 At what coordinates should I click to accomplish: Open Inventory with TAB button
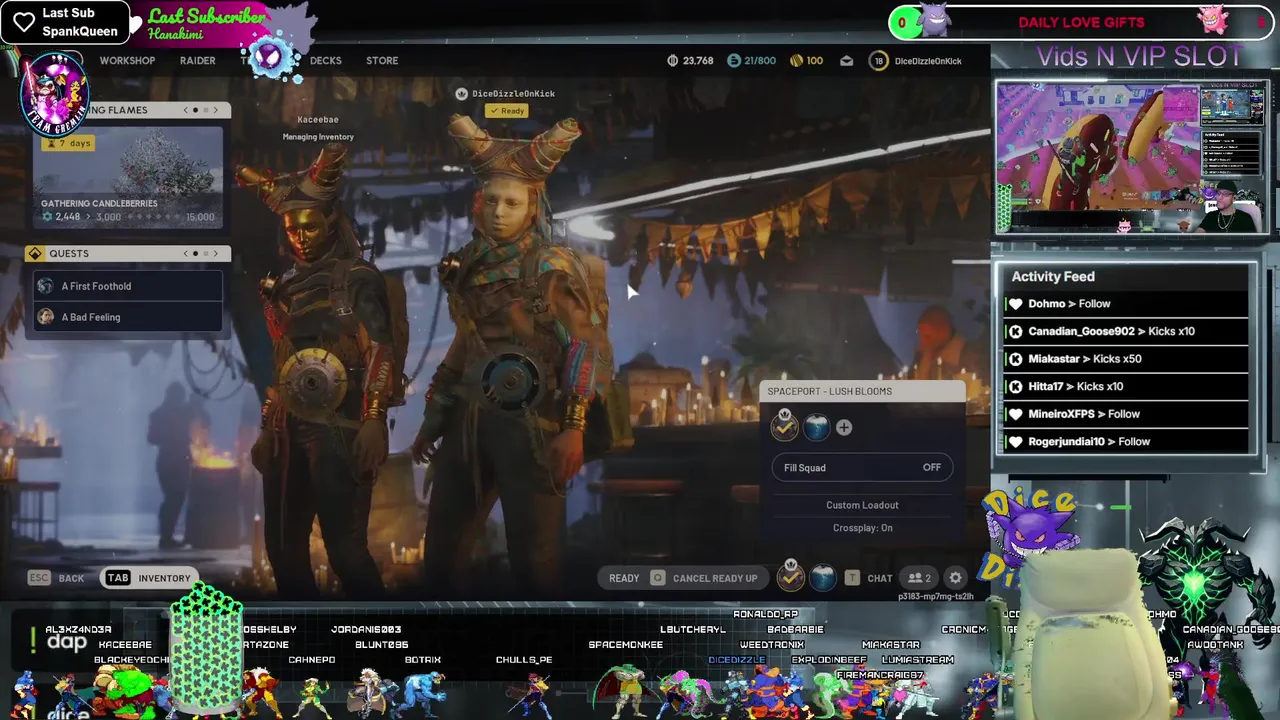click(148, 578)
